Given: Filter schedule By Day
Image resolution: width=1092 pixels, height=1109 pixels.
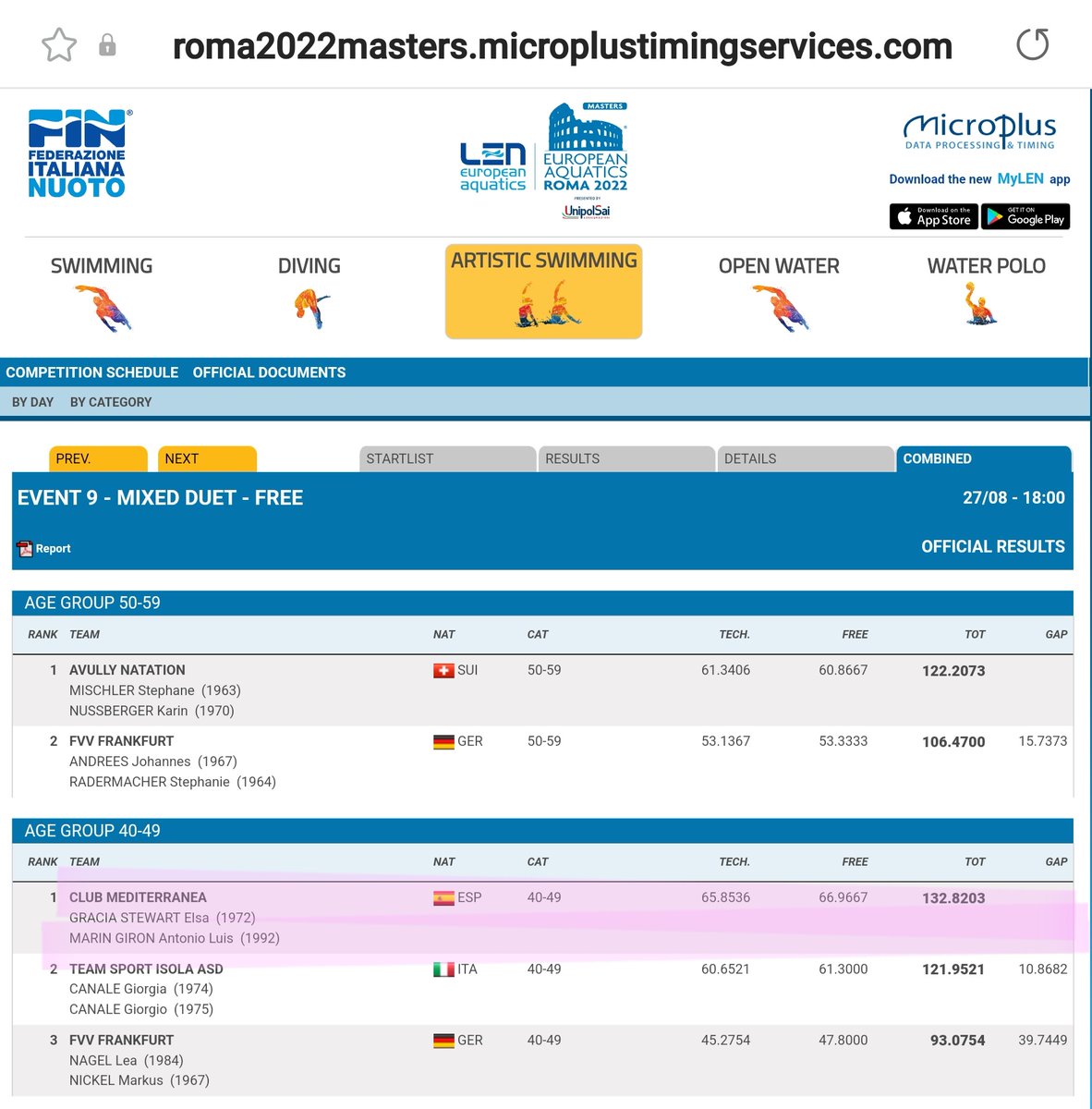Looking at the screenshot, I should (32, 402).
